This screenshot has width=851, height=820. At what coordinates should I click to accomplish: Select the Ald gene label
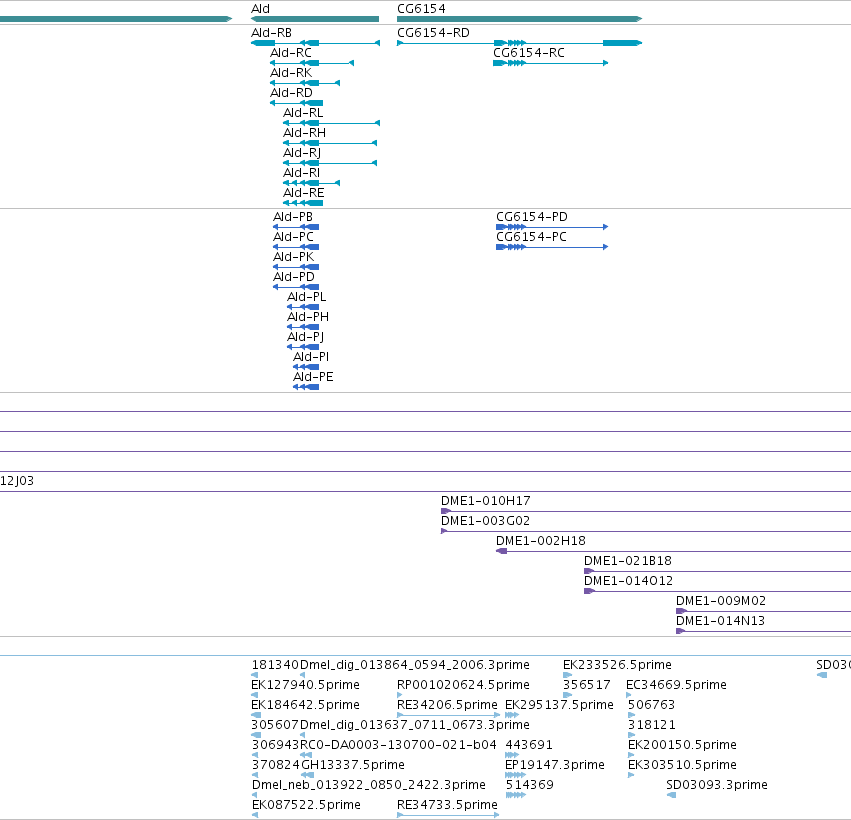(x=261, y=9)
